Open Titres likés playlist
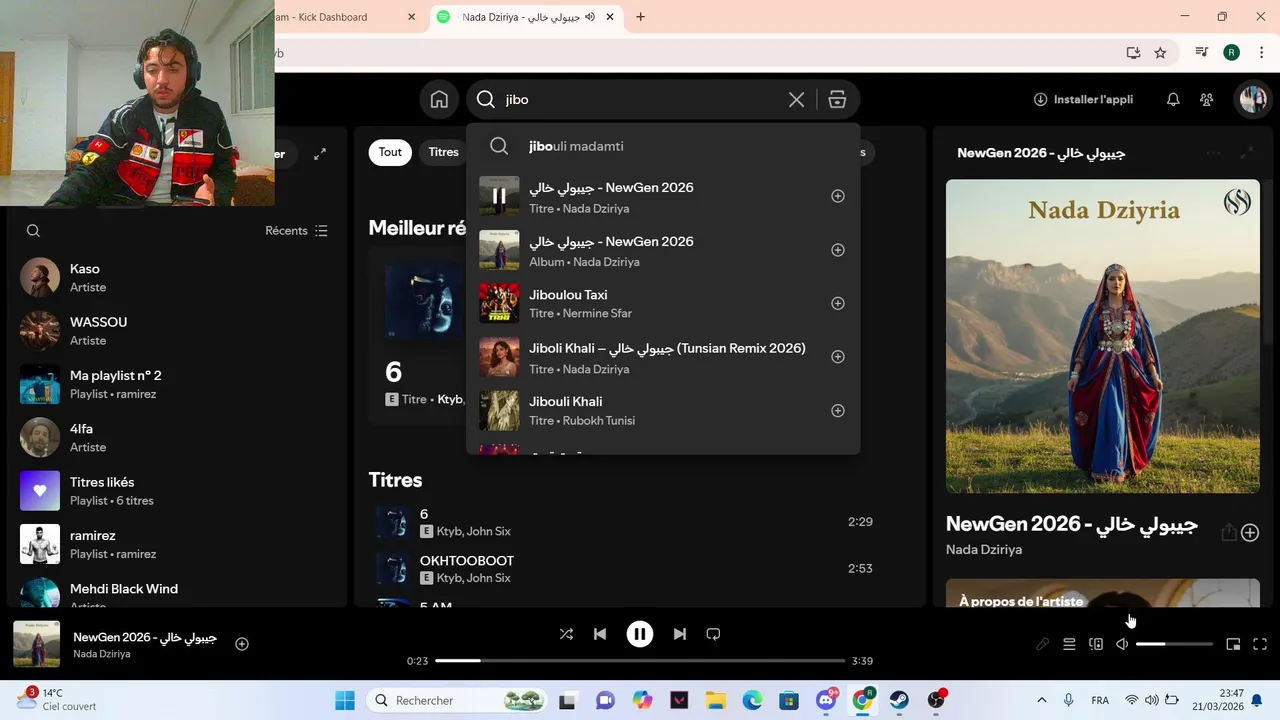 pos(175,491)
